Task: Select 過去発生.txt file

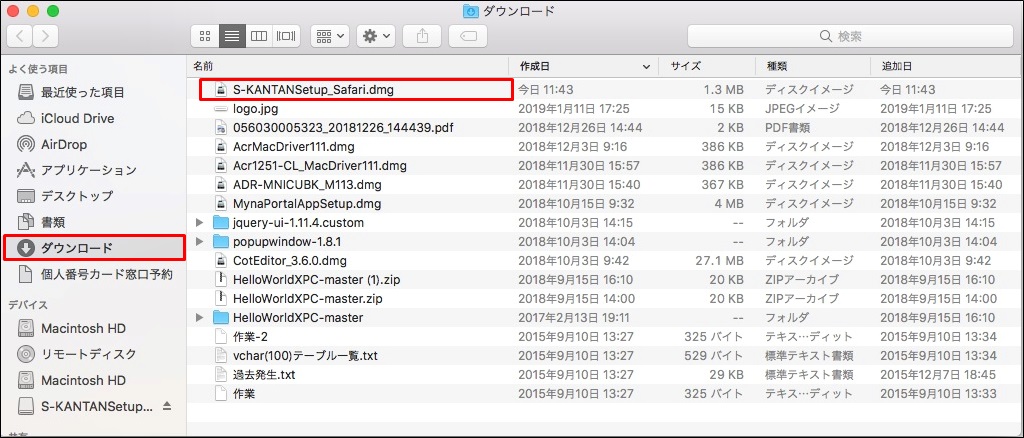Action: coord(264,375)
